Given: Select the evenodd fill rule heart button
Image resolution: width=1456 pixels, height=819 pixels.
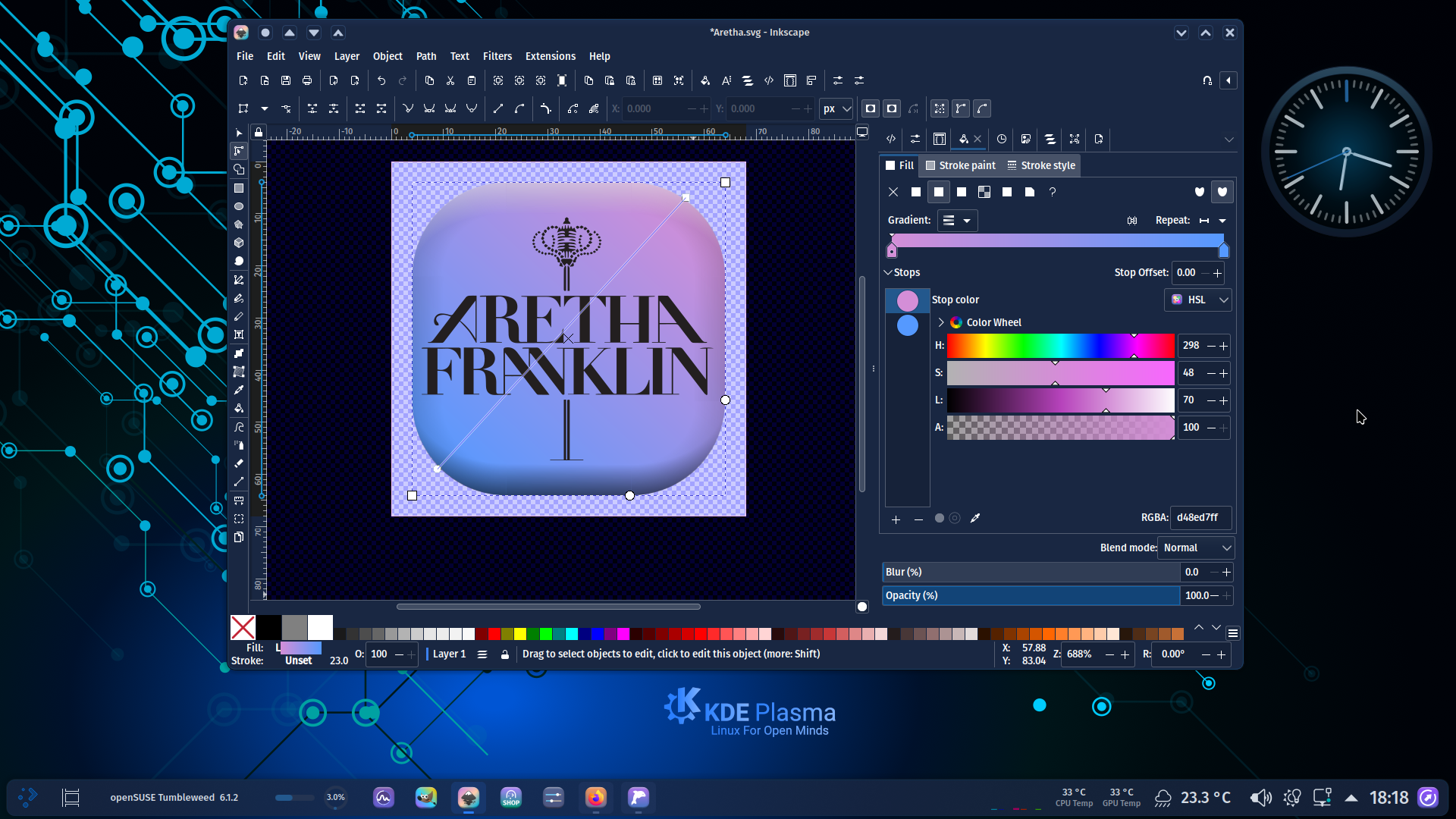Looking at the screenshot, I should point(1200,192).
